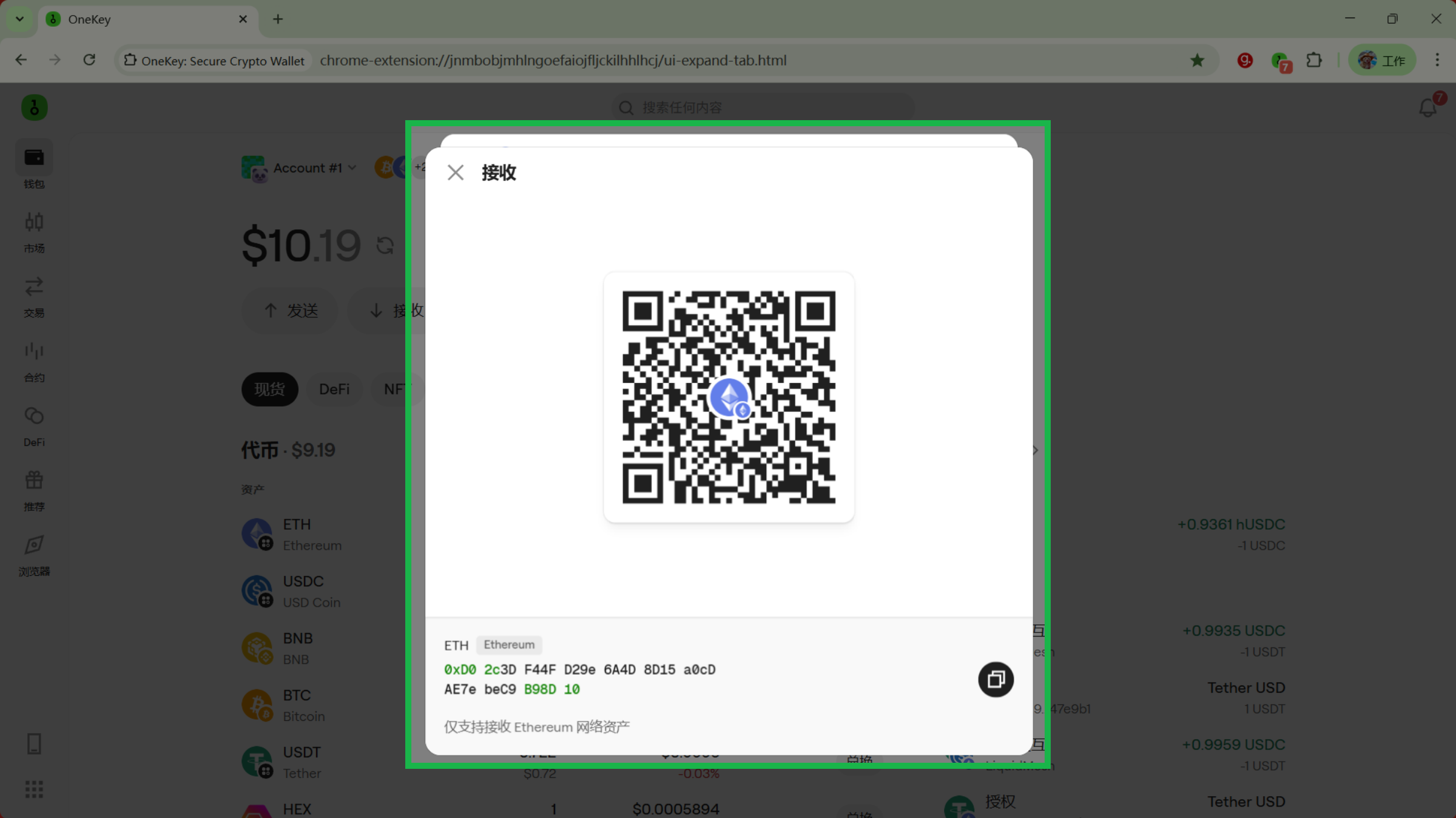Open Chrome's tab search dropdown

[20, 19]
